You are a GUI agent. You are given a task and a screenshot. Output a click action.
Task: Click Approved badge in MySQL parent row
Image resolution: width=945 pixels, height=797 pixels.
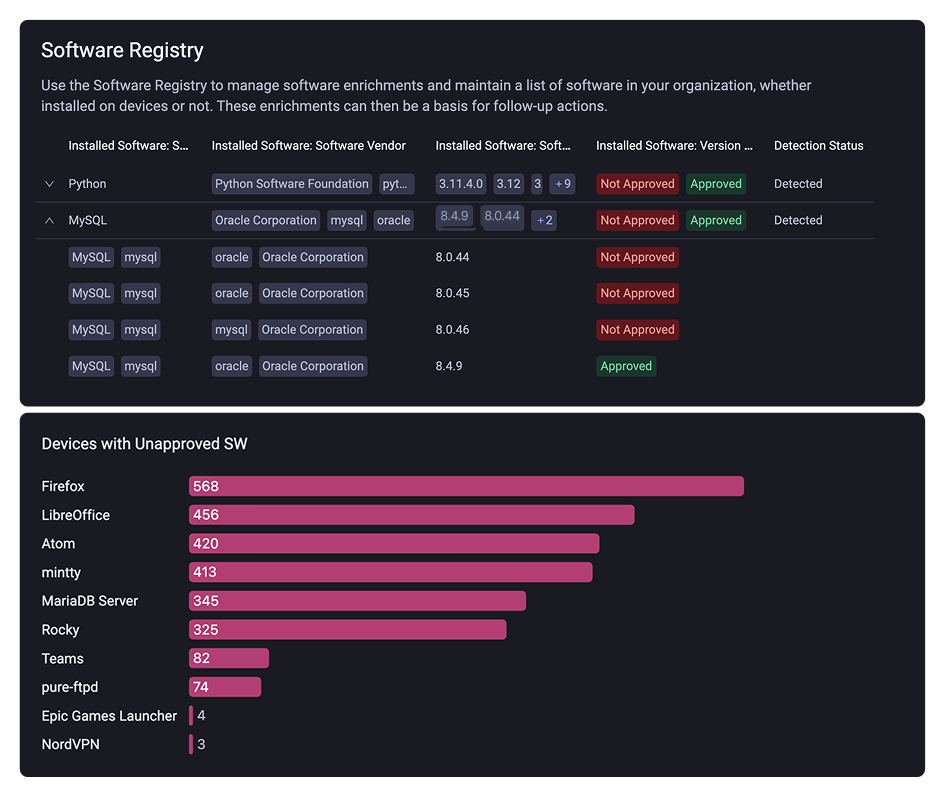[x=716, y=221]
